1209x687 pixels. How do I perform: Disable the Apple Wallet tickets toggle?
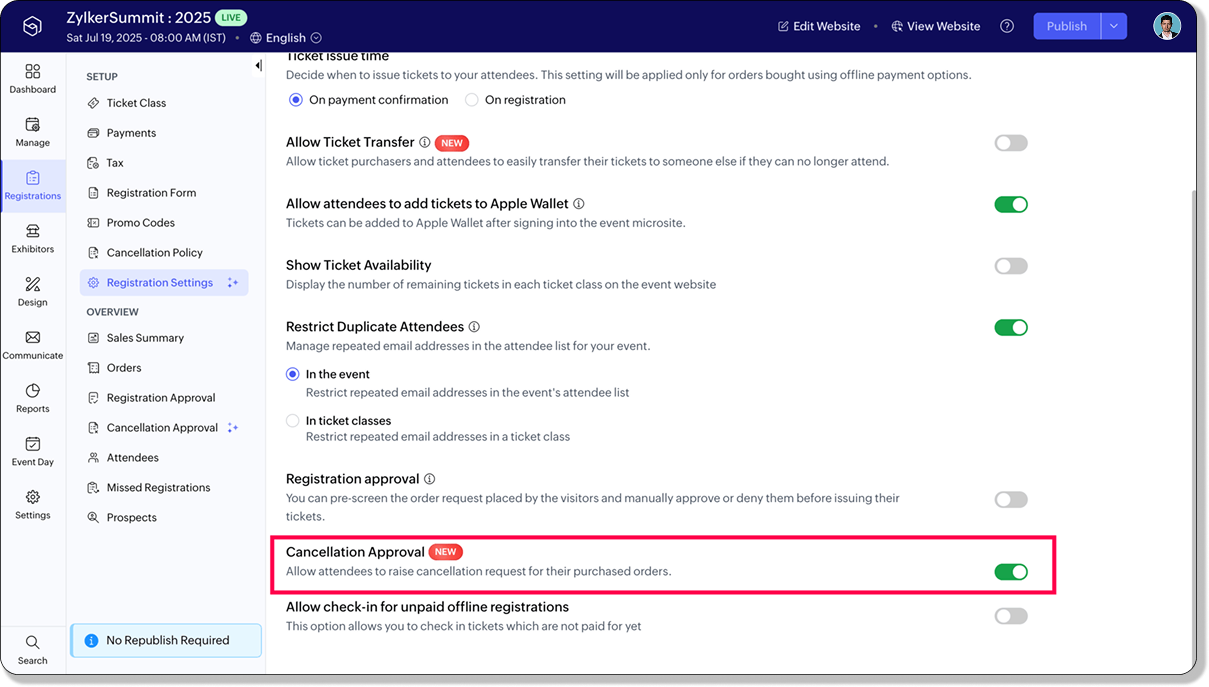coord(1011,204)
